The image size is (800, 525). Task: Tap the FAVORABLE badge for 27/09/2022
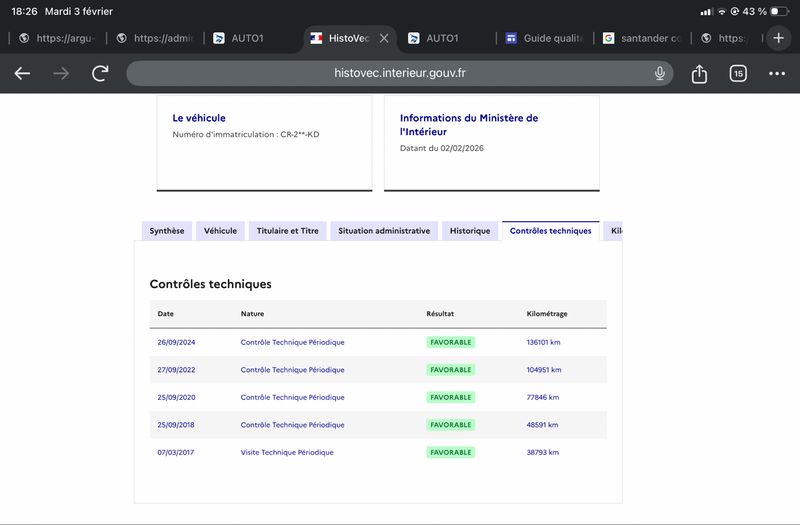pos(450,370)
